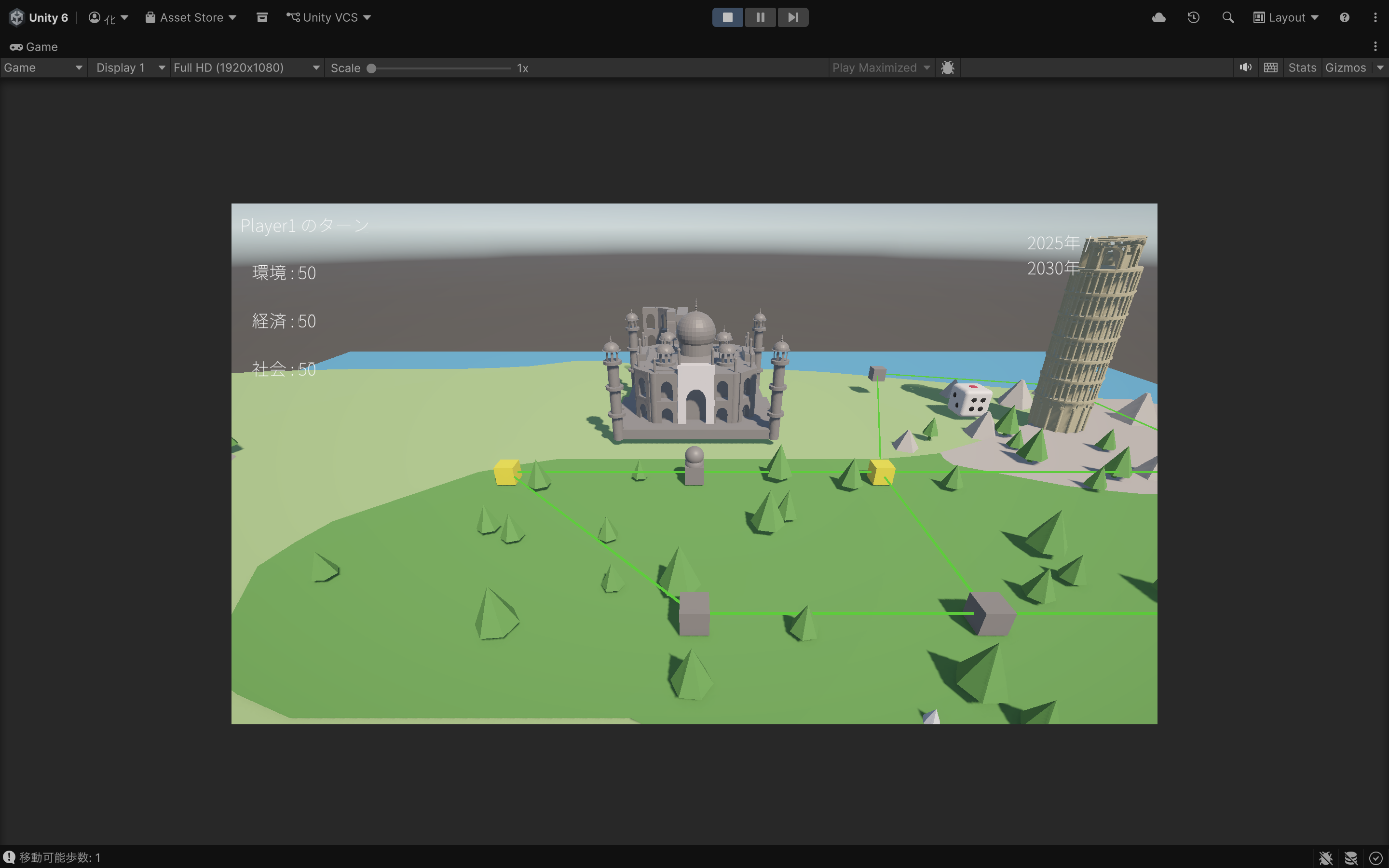Open the Unity cloud services icon
This screenshot has width=1389, height=868.
pyautogui.click(x=1158, y=17)
